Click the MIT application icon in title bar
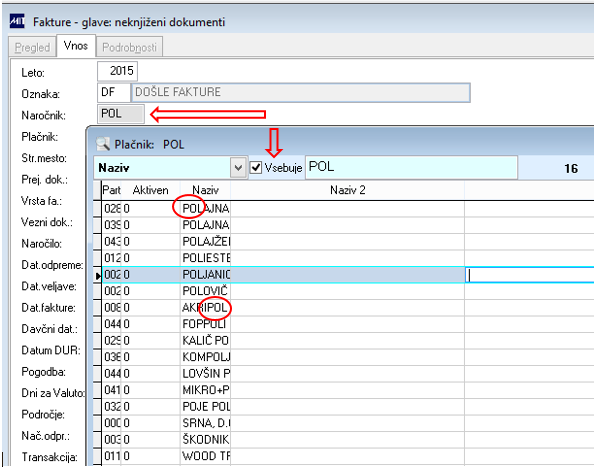The height and width of the screenshot is (468, 602). 17,21
